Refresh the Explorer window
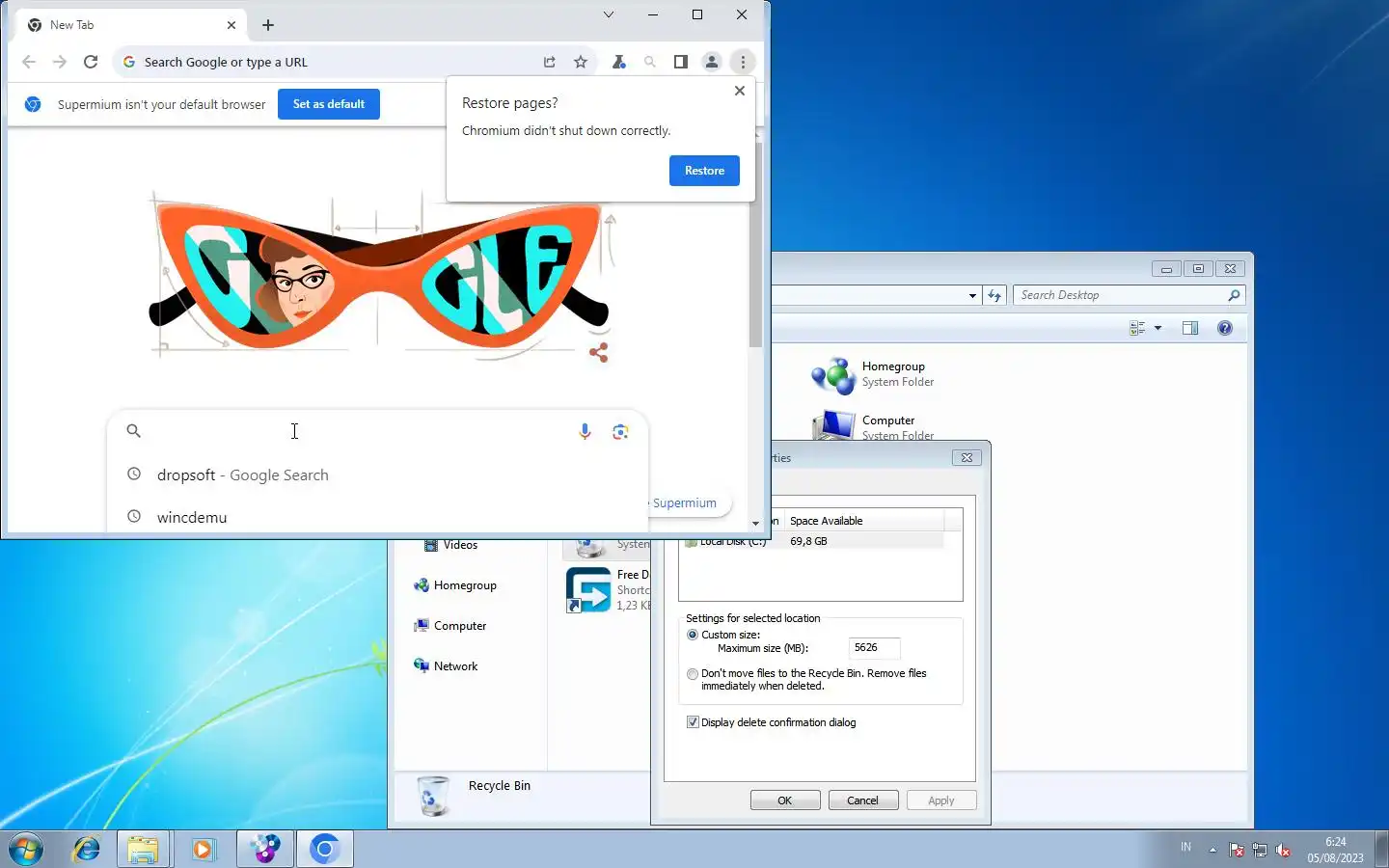Screen dimensions: 1389x868 994,296
